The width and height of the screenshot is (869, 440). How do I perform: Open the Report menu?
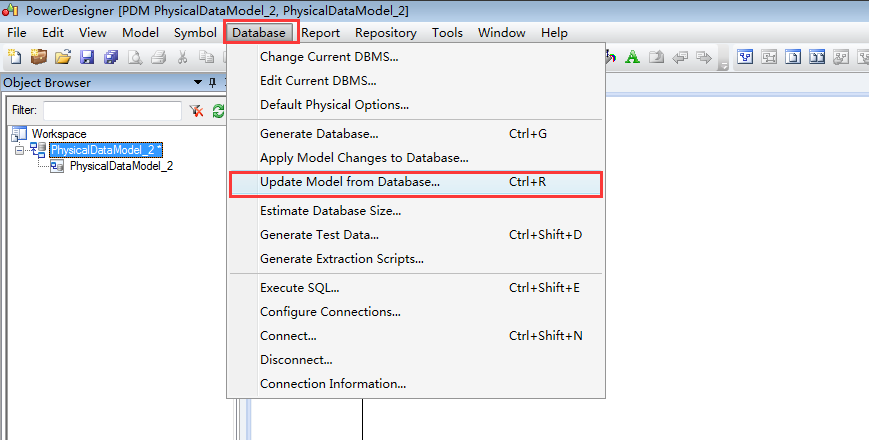click(x=320, y=33)
